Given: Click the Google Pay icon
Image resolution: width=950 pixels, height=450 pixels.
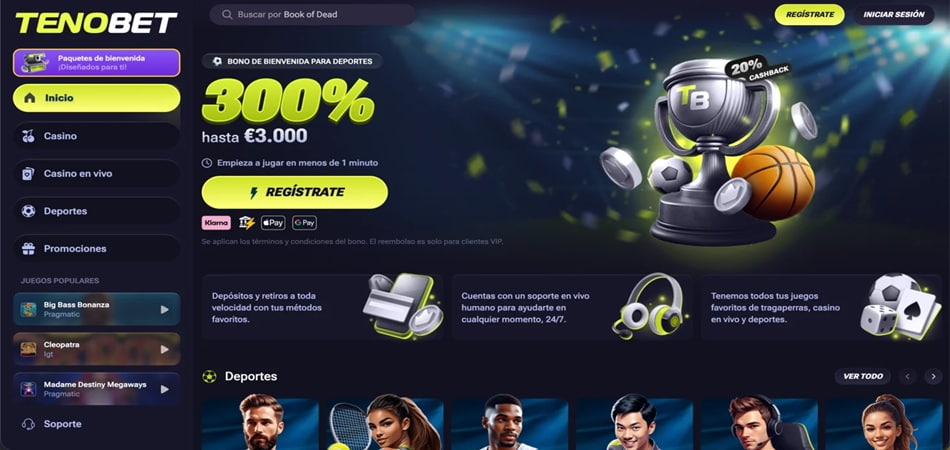Looking at the screenshot, I should pyautogui.click(x=304, y=223).
